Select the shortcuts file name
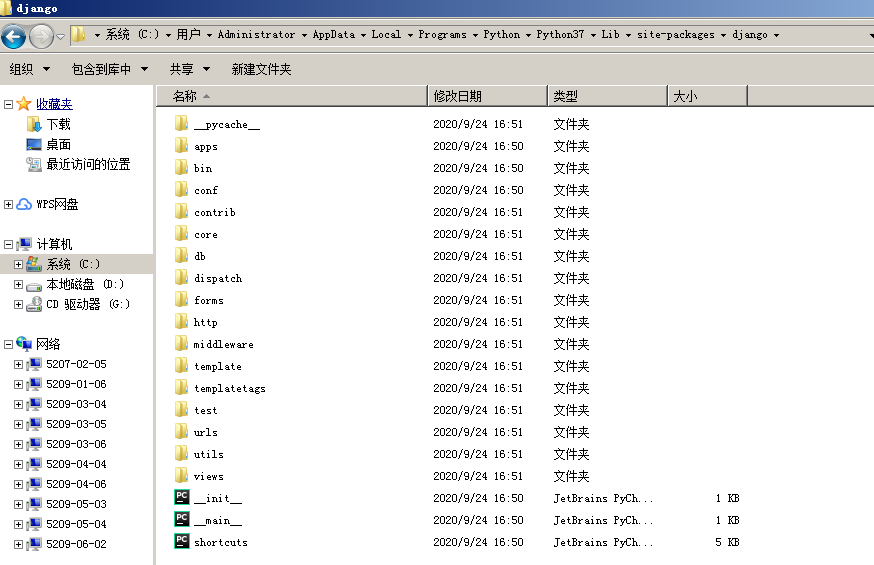Screen dimensions: 874x565 [x=221, y=542]
